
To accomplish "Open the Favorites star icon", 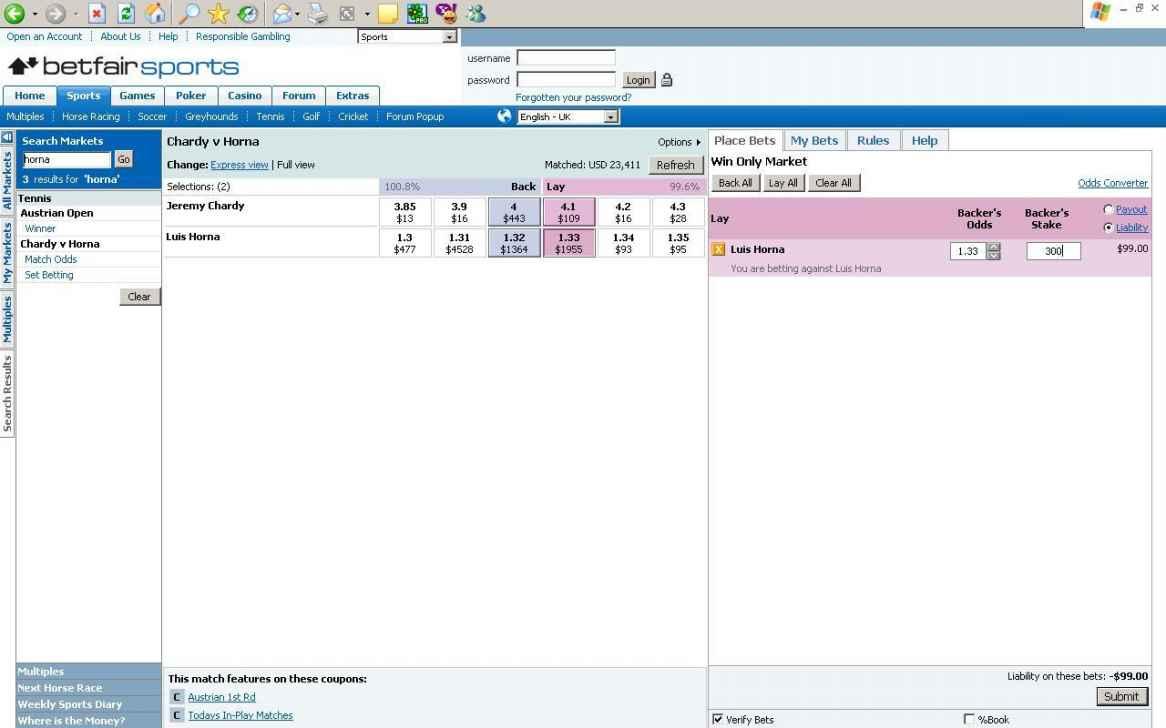I will 218,13.
